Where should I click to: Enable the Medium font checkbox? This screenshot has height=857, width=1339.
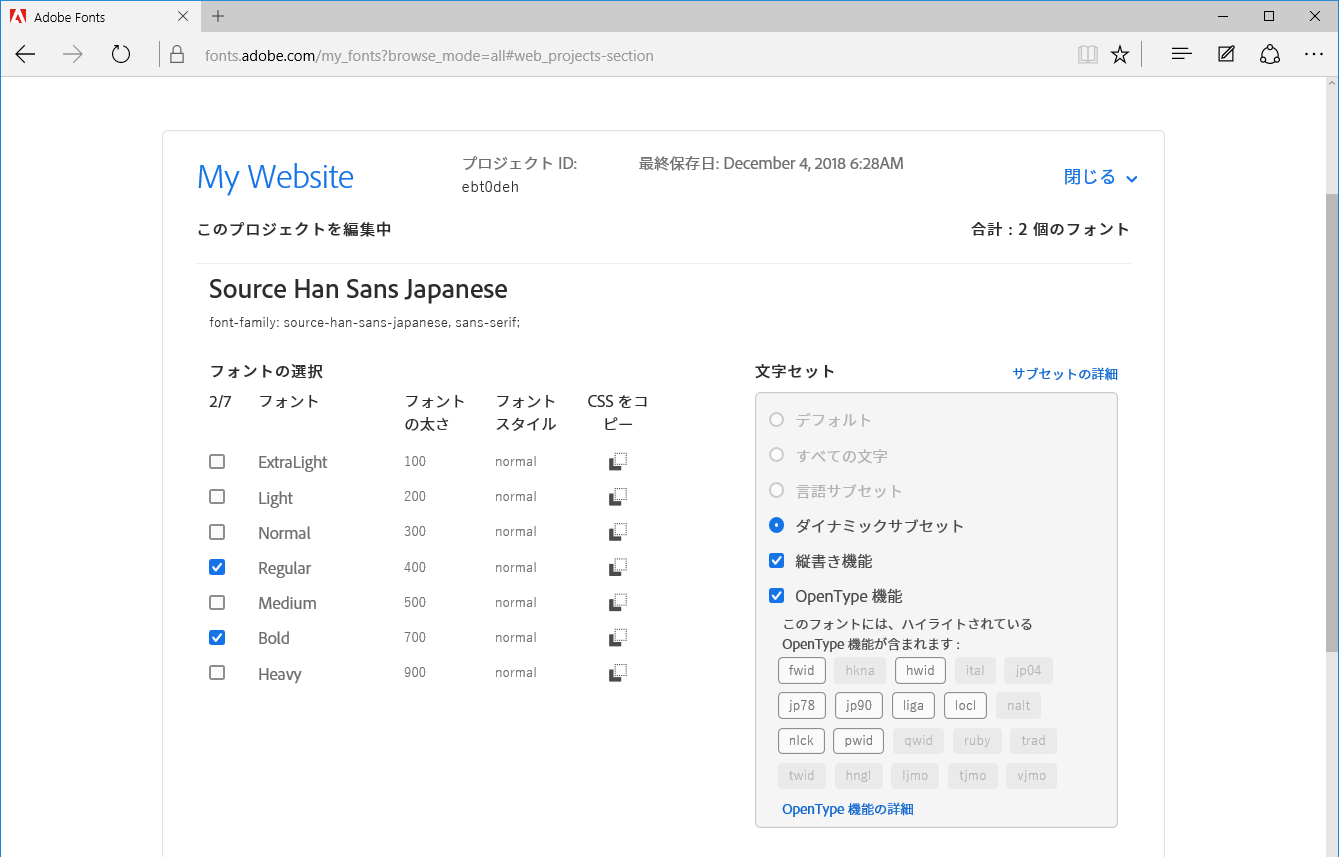(217, 602)
